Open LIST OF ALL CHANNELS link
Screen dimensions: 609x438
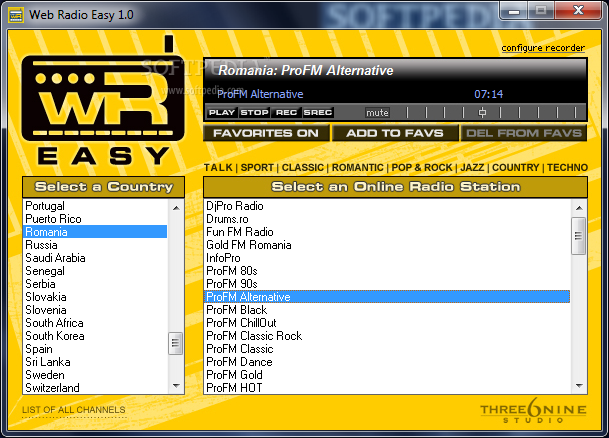coord(74,410)
